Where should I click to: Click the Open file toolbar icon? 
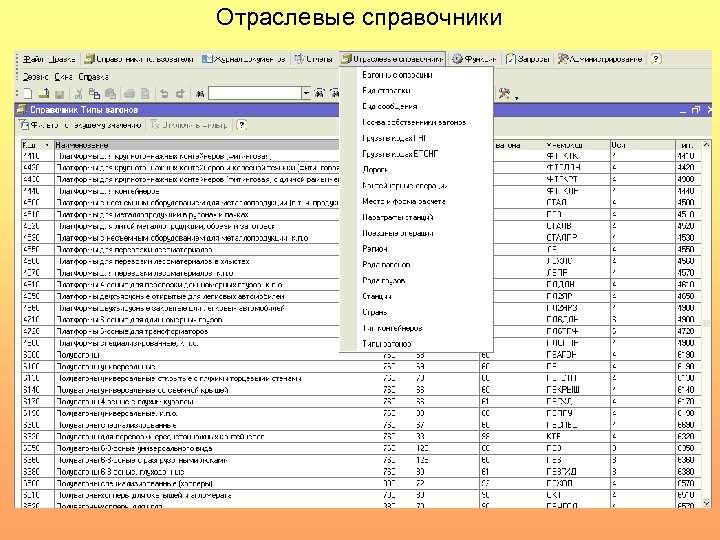(x=44, y=94)
